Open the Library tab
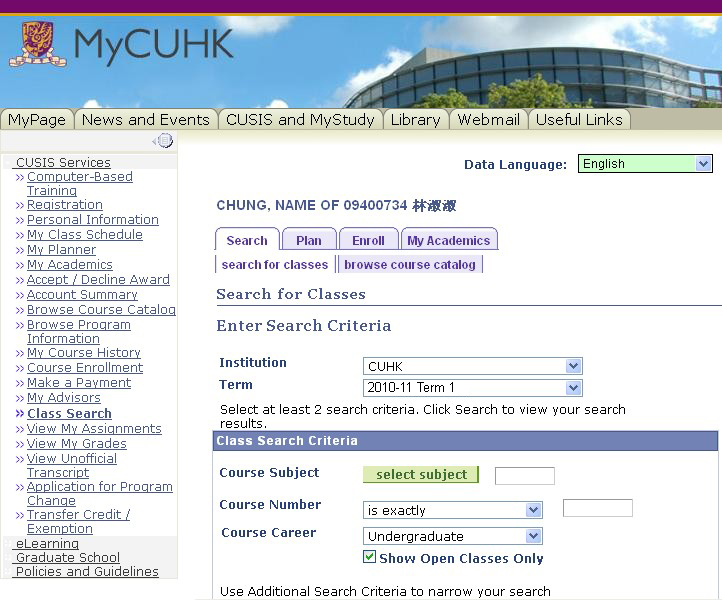This screenshot has width=722, height=600. point(416,120)
